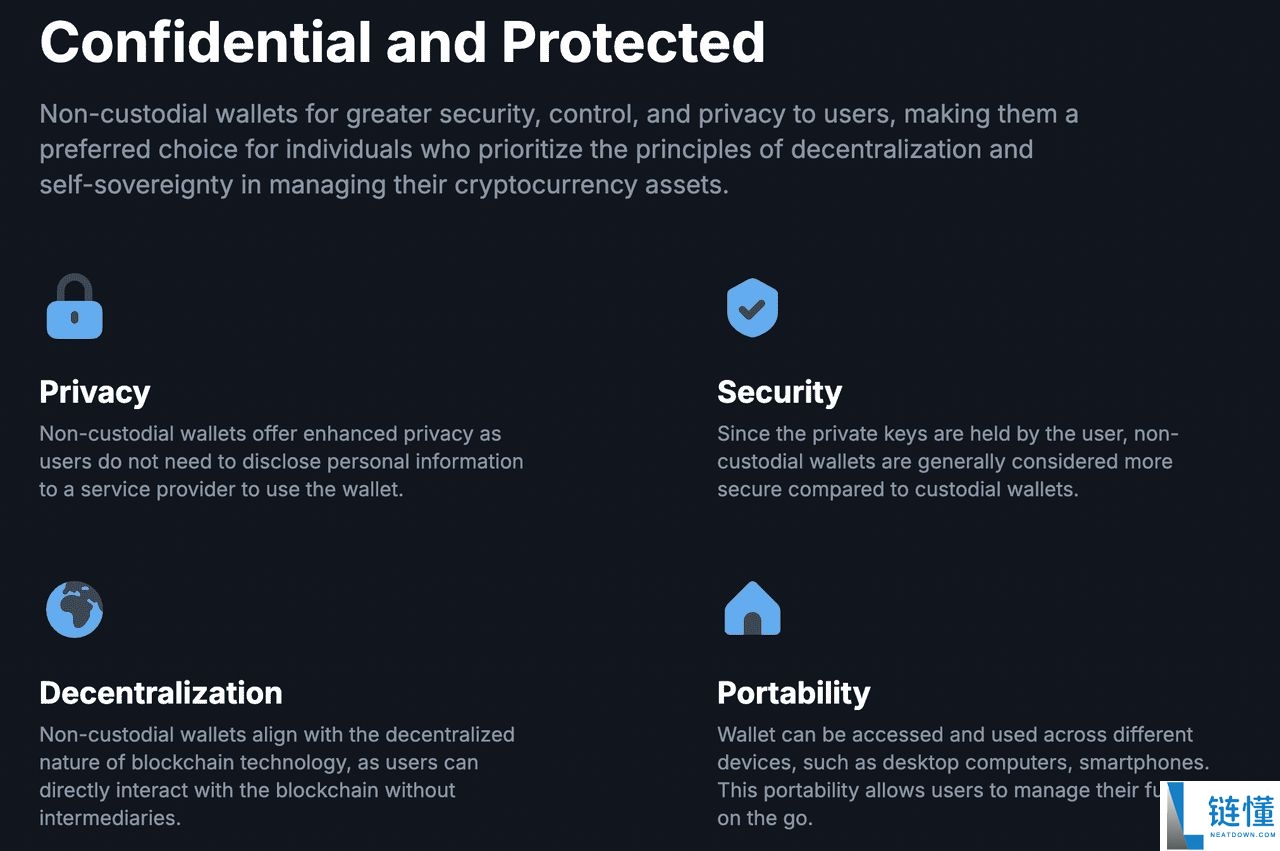1280x851 pixels.
Task: Click the 'Confidential and Protected' main heading
Action: click(402, 42)
